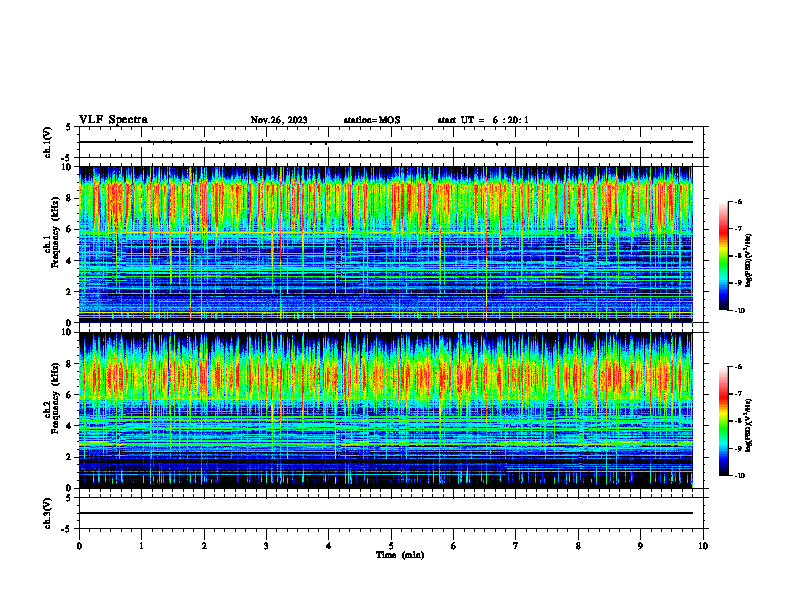Click the "-7" label on ch.2 color scale
The height and width of the screenshot is (612, 792).
point(738,394)
